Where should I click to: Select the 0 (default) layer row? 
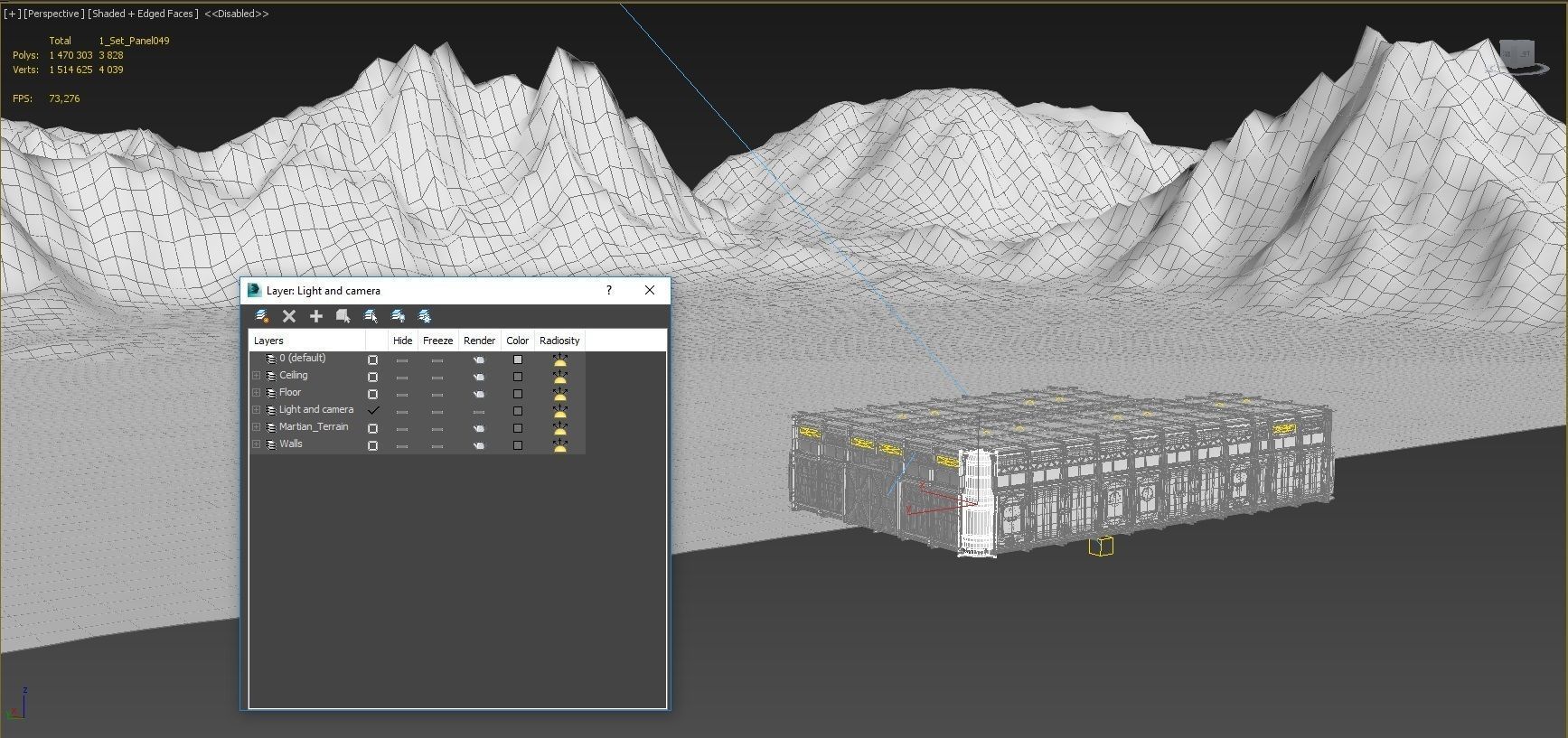pyautogui.click(x=417, y=359)
